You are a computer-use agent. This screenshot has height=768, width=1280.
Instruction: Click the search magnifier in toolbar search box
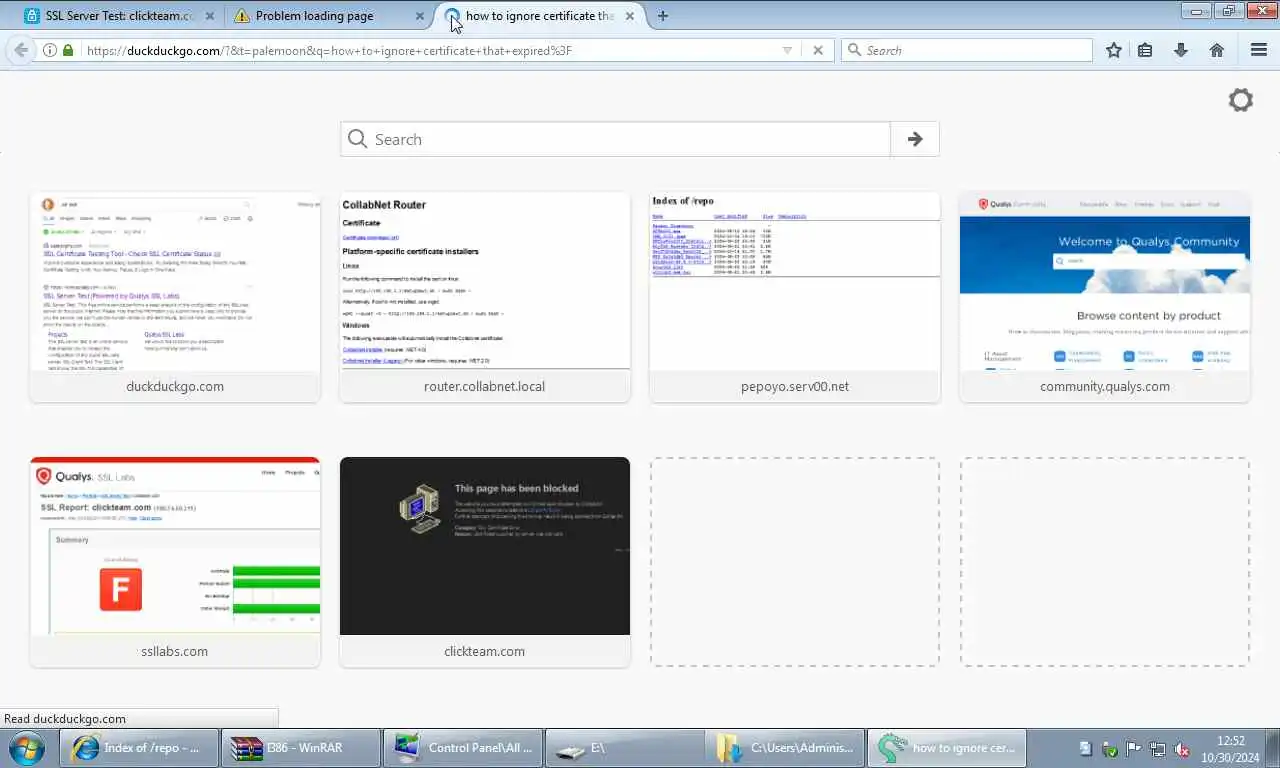[854, 50]
